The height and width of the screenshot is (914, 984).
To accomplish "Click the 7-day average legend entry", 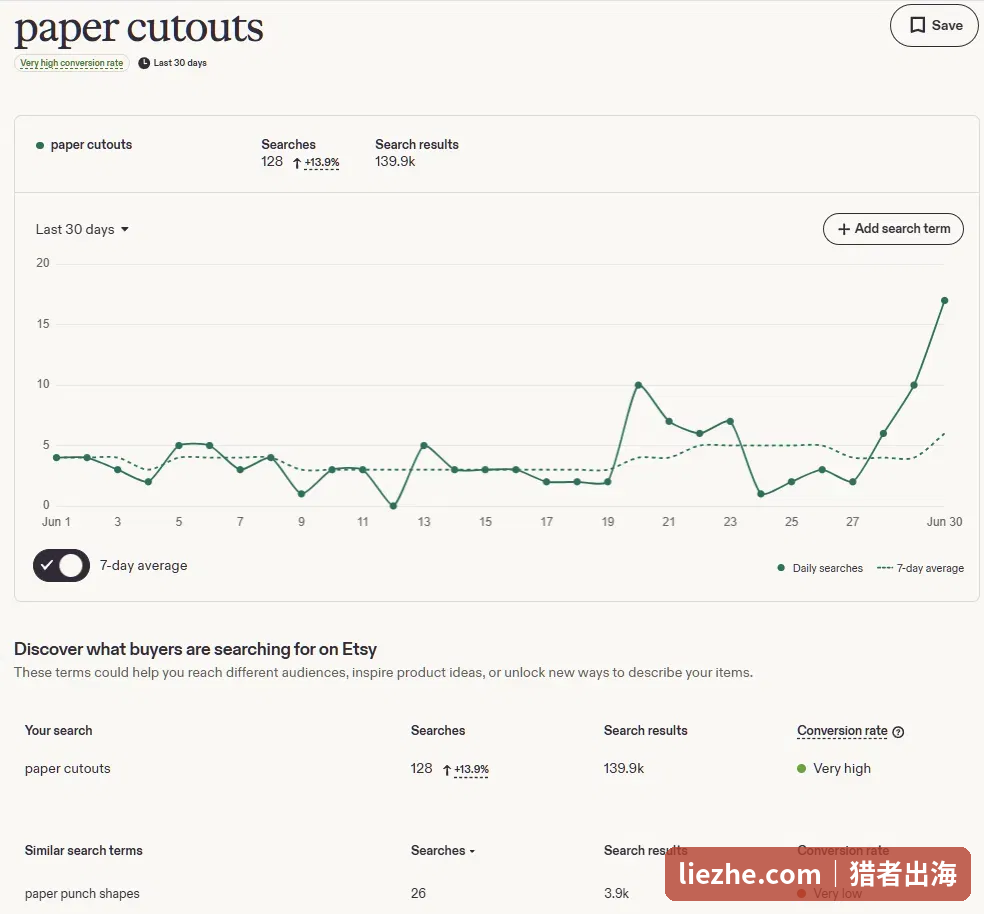I will click(920, 568).
